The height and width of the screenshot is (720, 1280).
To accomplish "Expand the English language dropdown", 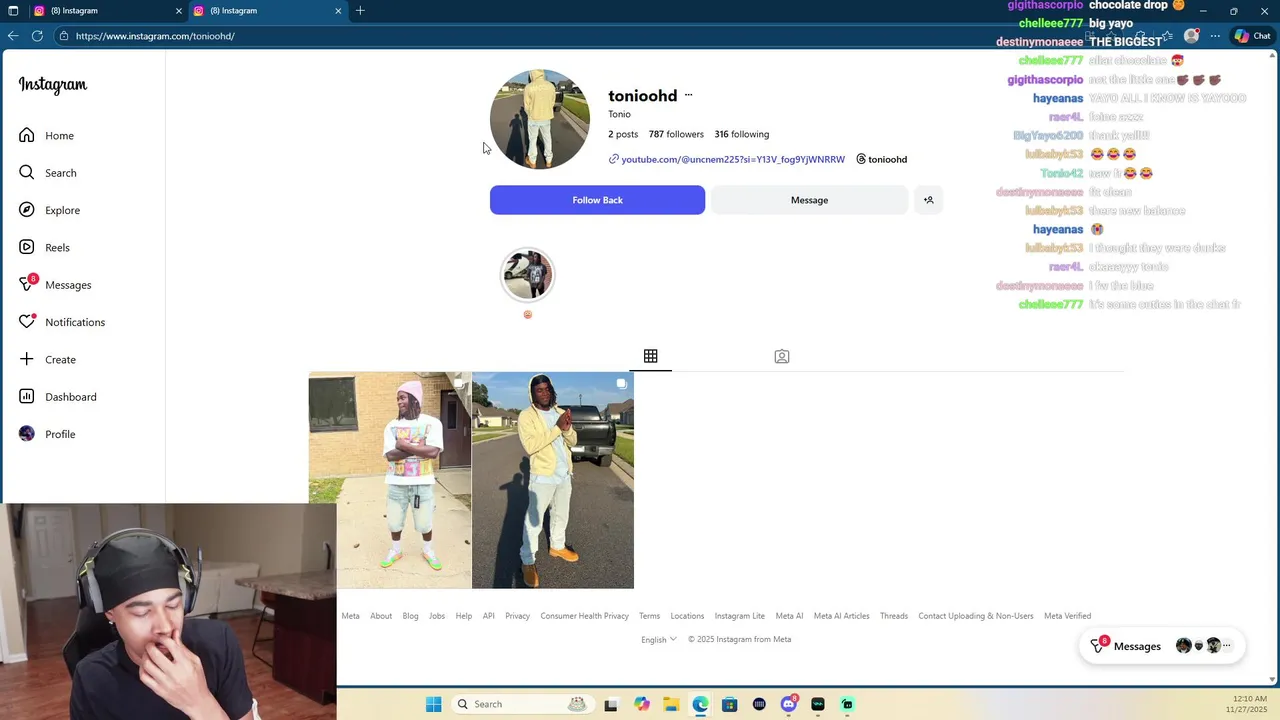I will 659,639.
